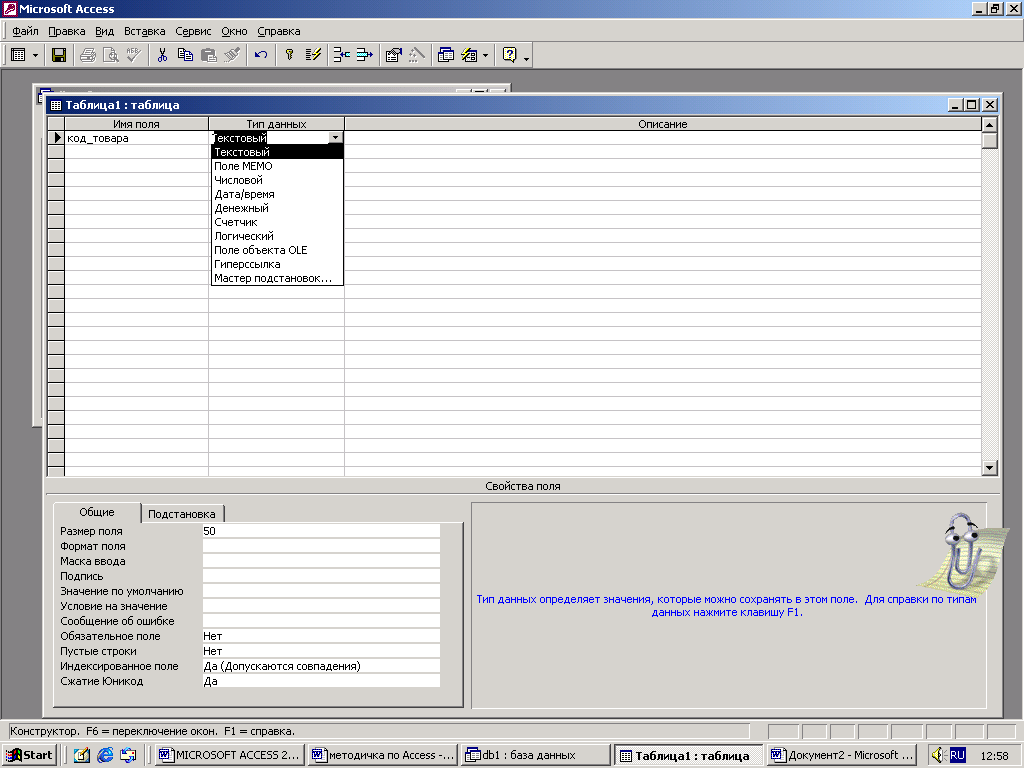The height and width of the screenshot is (768, 1024).
Task: Open the Вид menu
Action: point(104,31)
